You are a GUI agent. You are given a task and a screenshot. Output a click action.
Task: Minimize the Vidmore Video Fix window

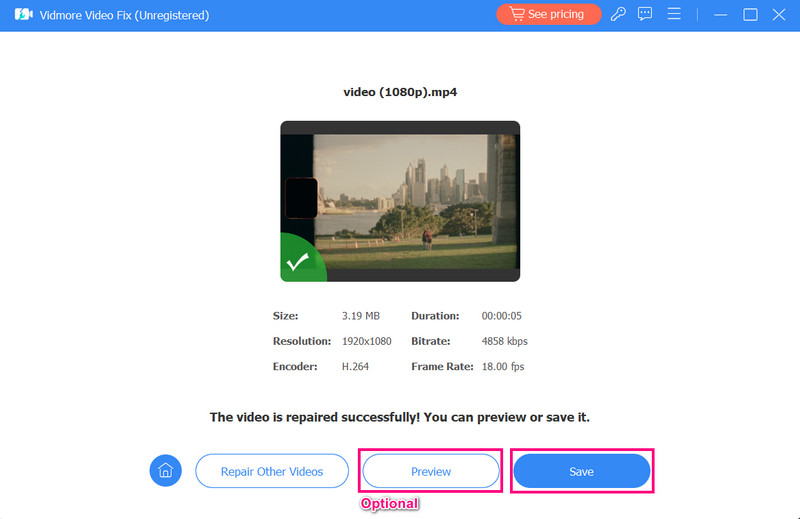(x=720, y=15)
